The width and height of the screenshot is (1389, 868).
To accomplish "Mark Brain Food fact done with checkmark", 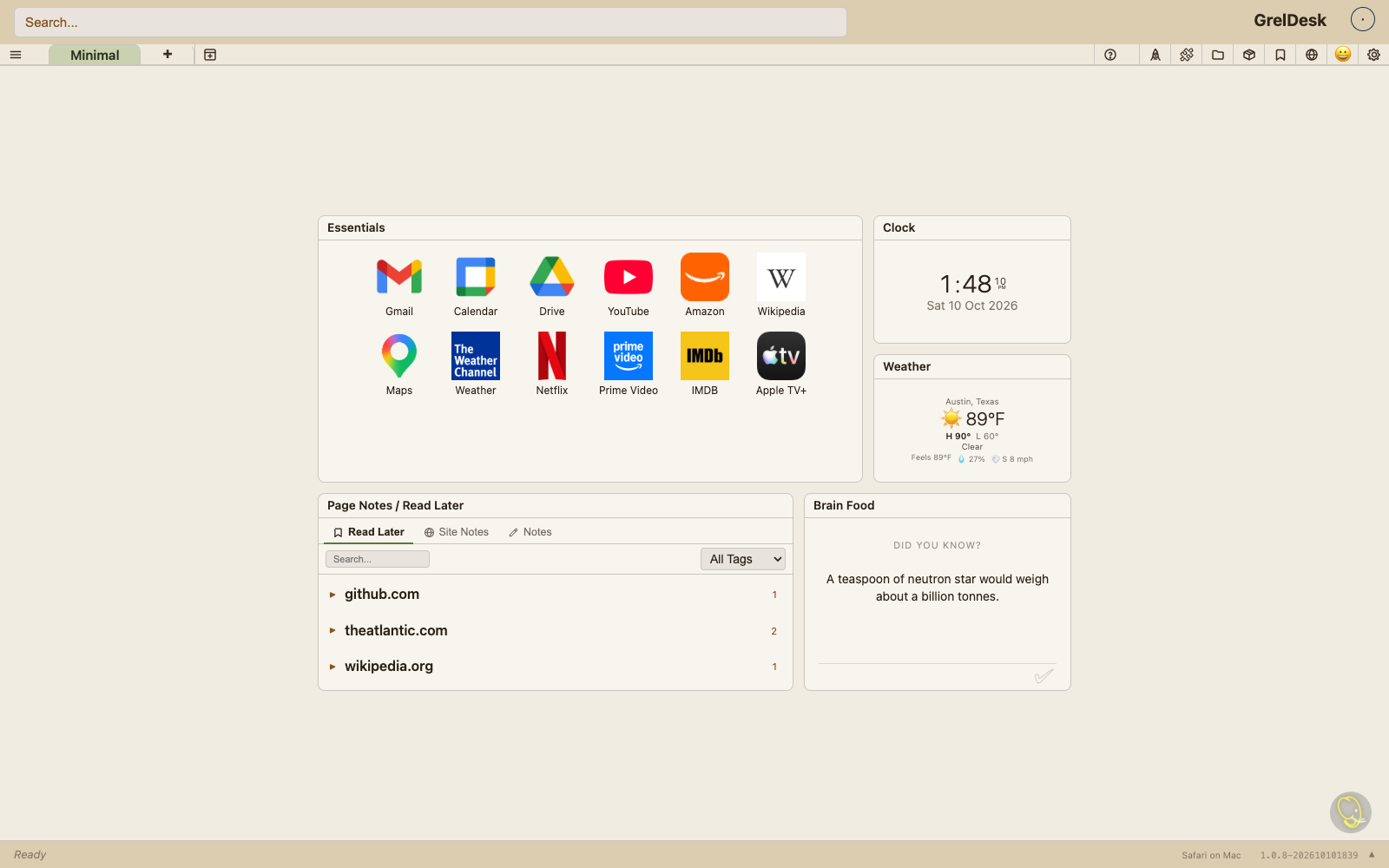I will [1044, 676].
